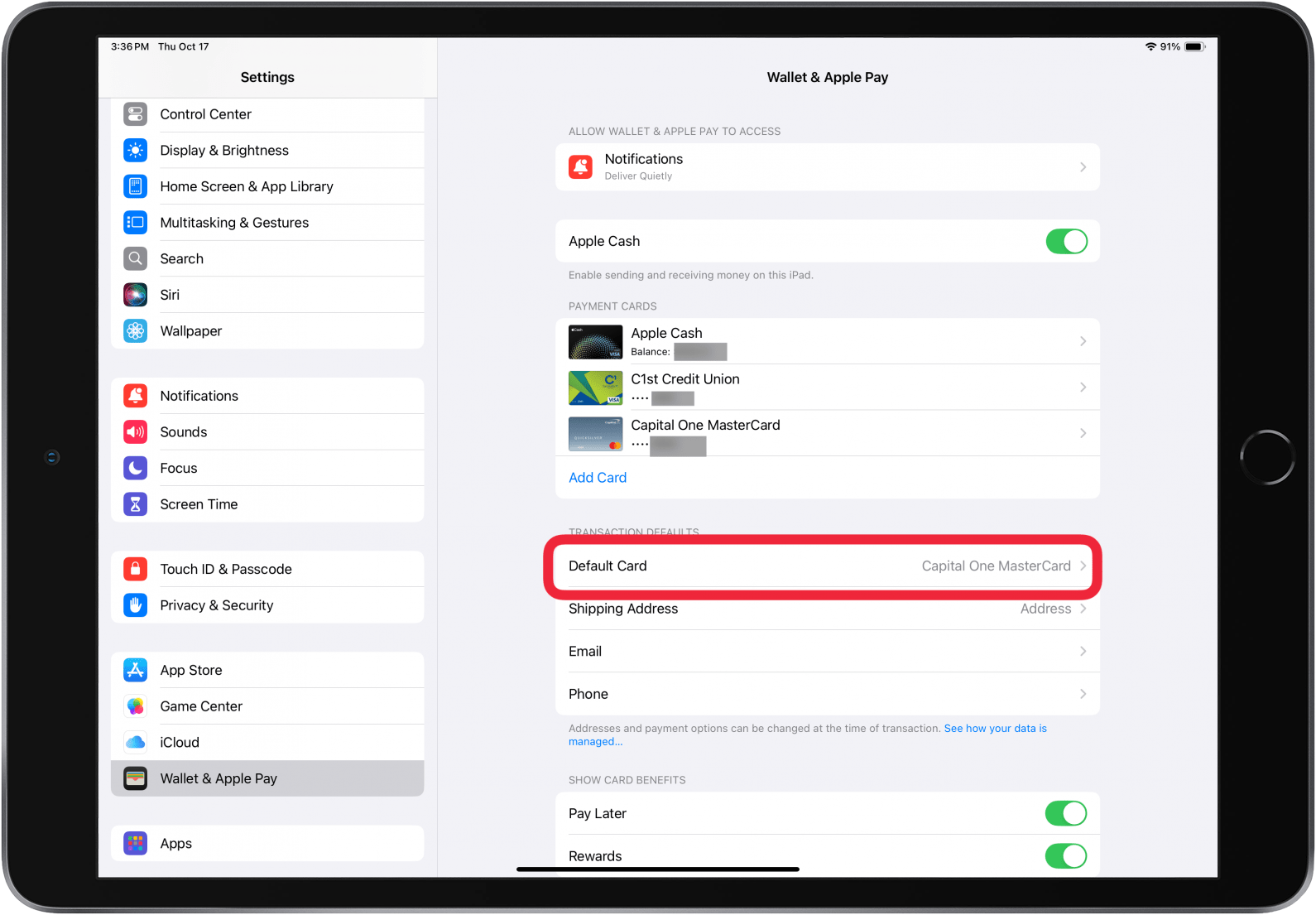Tap the iCloud cloud icon
Image resolution: width=1316 pixels, height=915 pixels.
(x=135, y=743)
